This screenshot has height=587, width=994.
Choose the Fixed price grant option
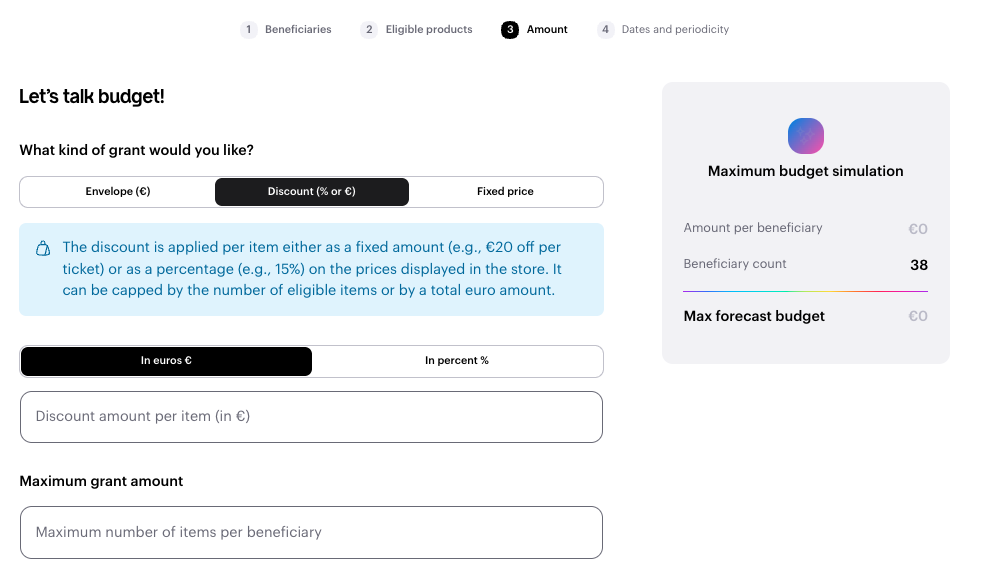point(505,191)
